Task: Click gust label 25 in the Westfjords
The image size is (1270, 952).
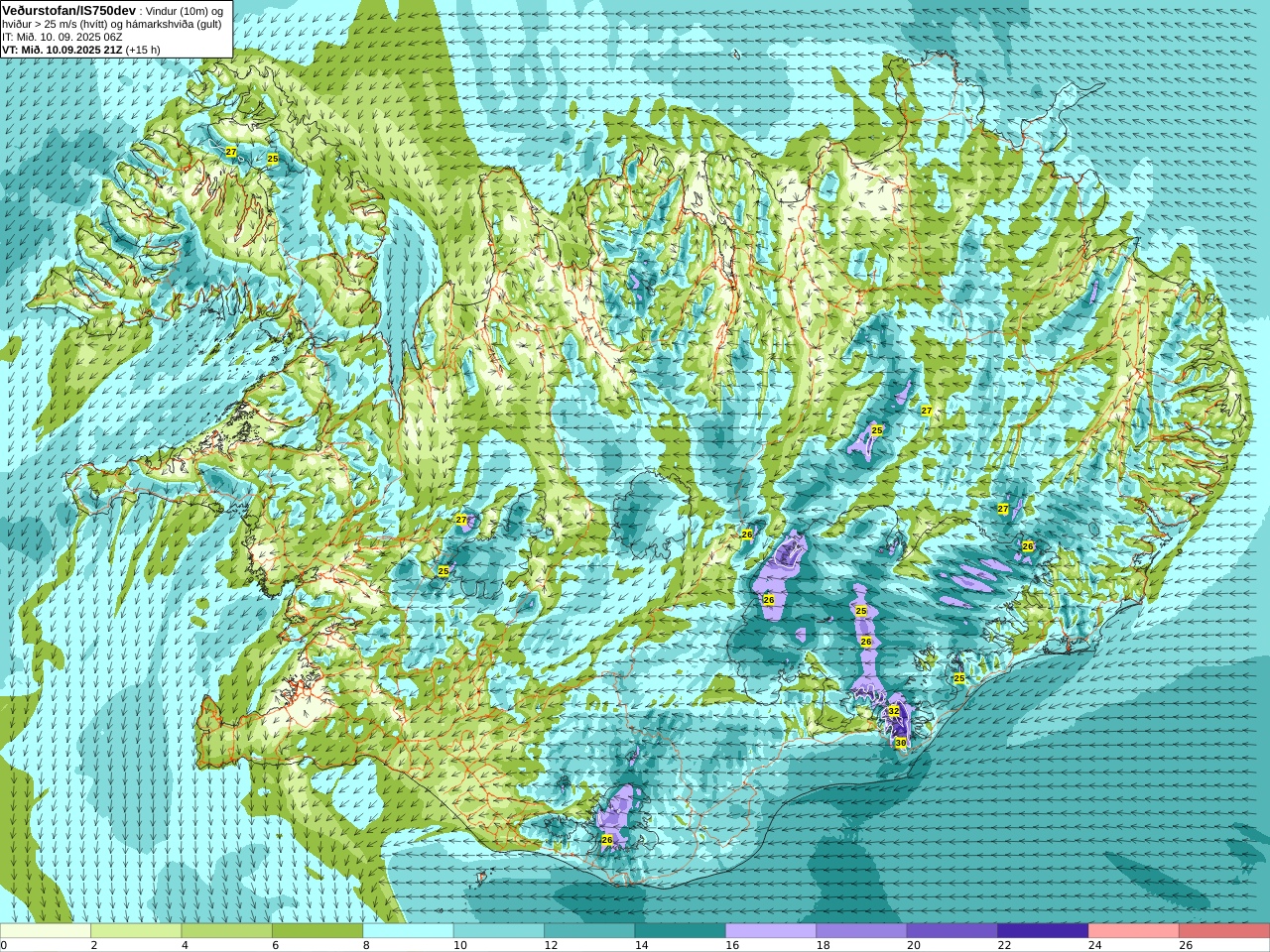Action: pos(273,159)
